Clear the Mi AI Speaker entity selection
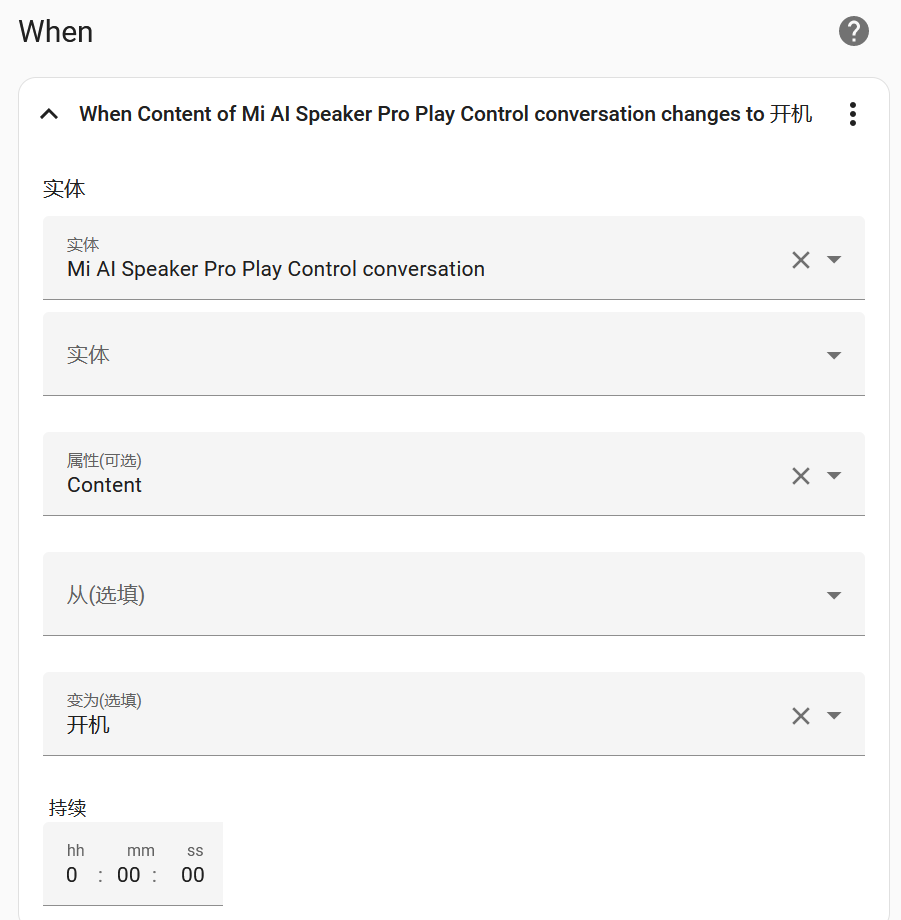The width and height of the screenshot is (901, 920). (x=801, y=259)
